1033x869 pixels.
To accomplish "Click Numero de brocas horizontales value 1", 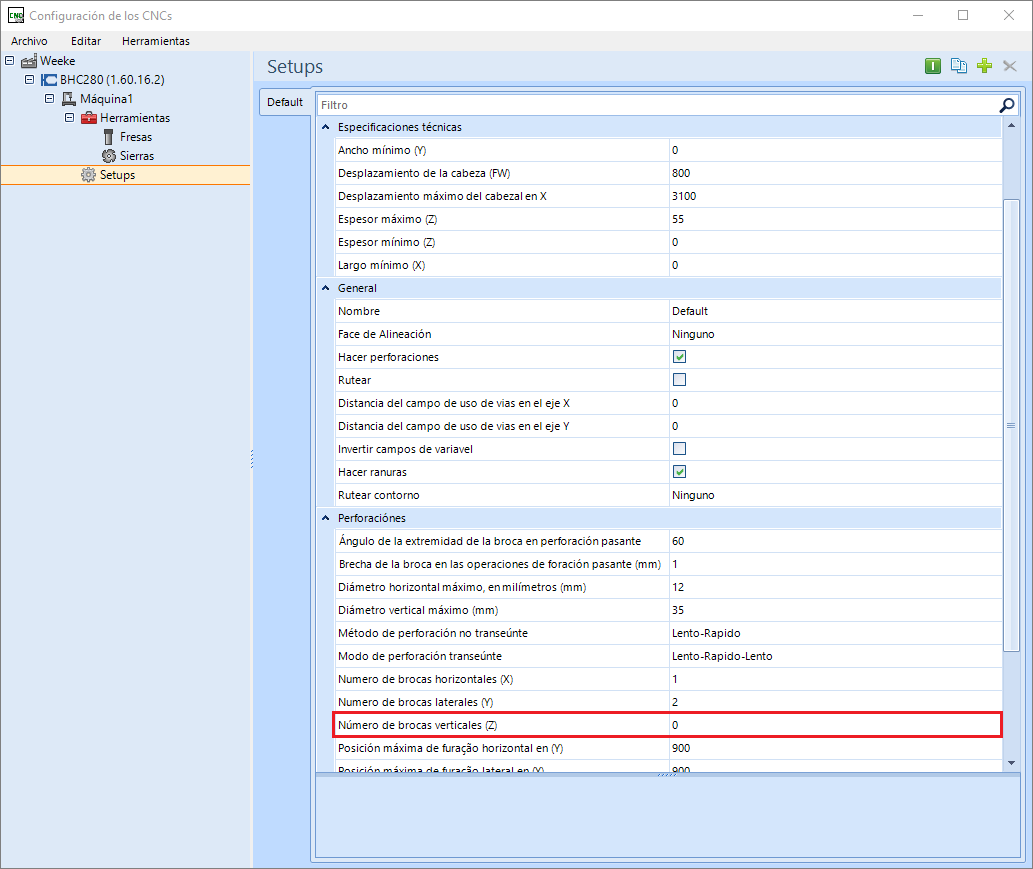I will click(x=835, y=679).
